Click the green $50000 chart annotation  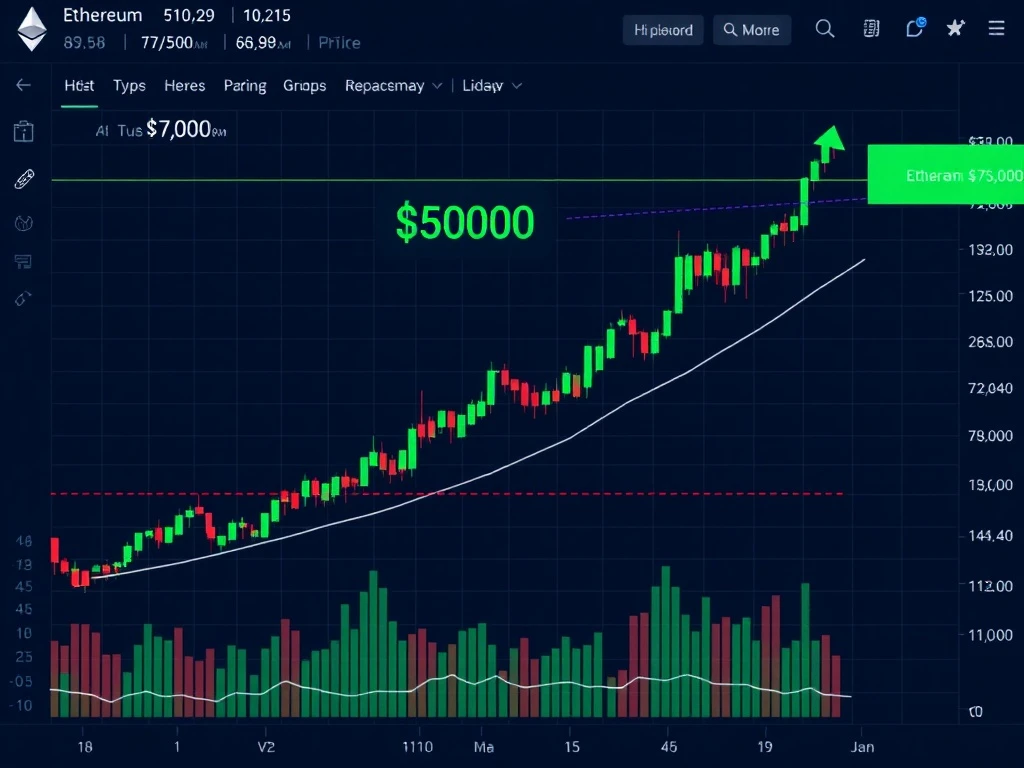coord(465,223)
